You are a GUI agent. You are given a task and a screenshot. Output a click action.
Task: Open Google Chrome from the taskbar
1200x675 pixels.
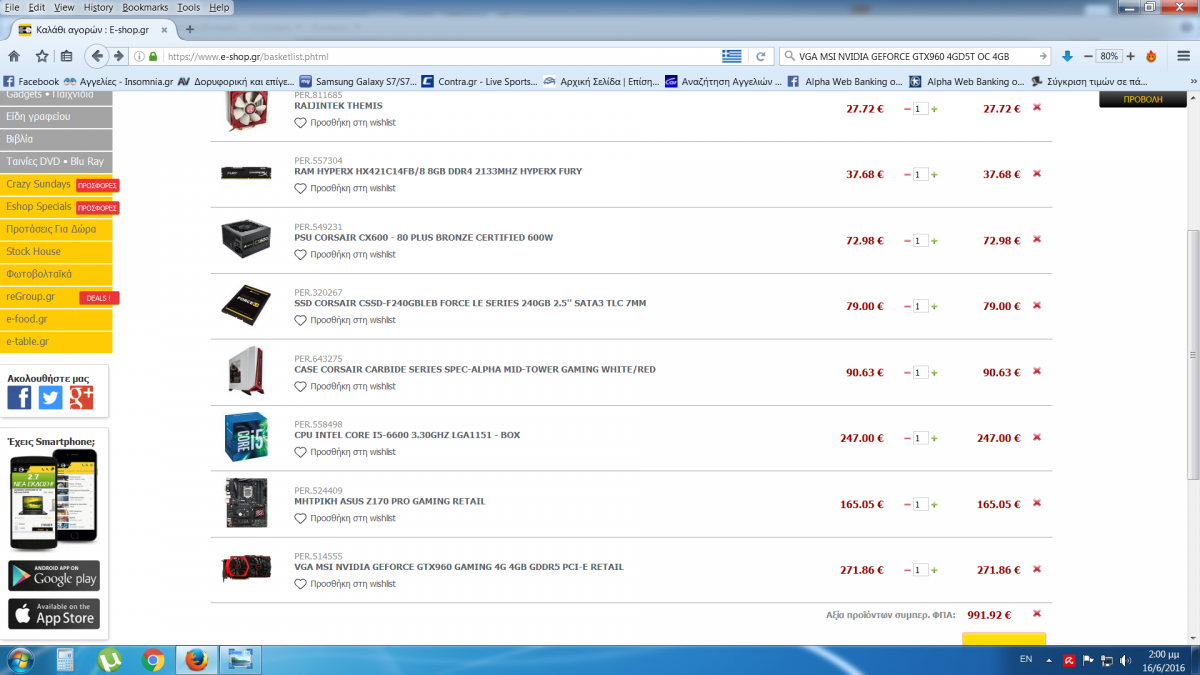[153, 660]
